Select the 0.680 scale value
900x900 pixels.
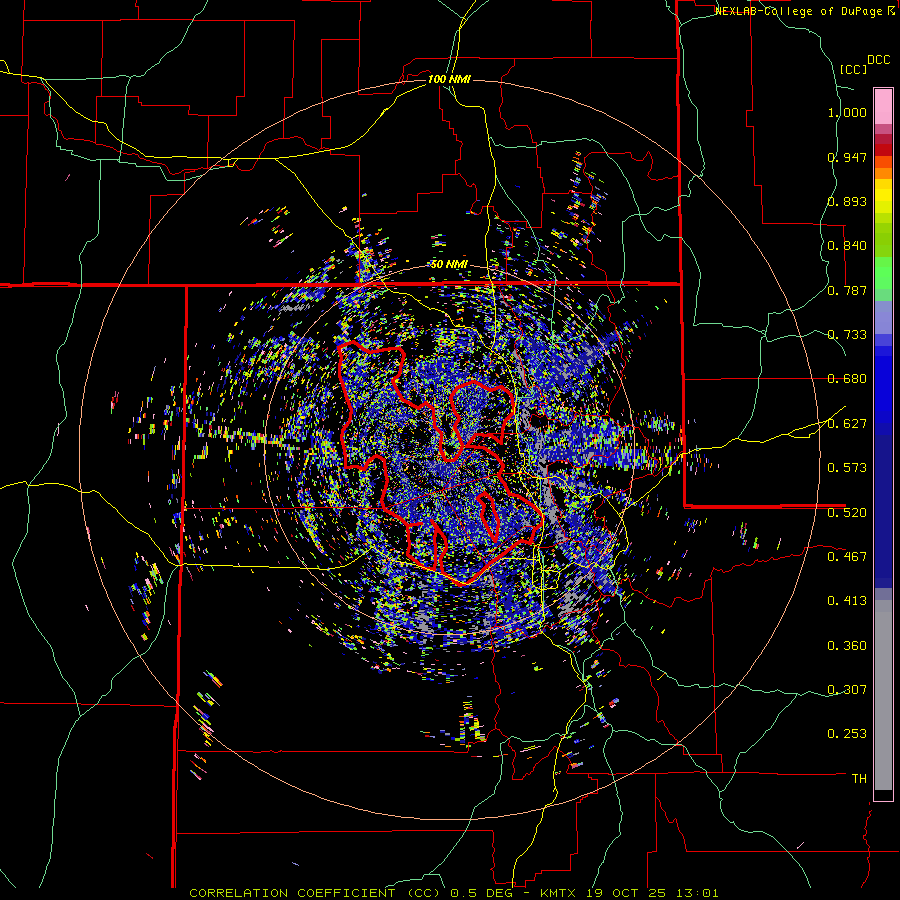click(x=847, y=379)
